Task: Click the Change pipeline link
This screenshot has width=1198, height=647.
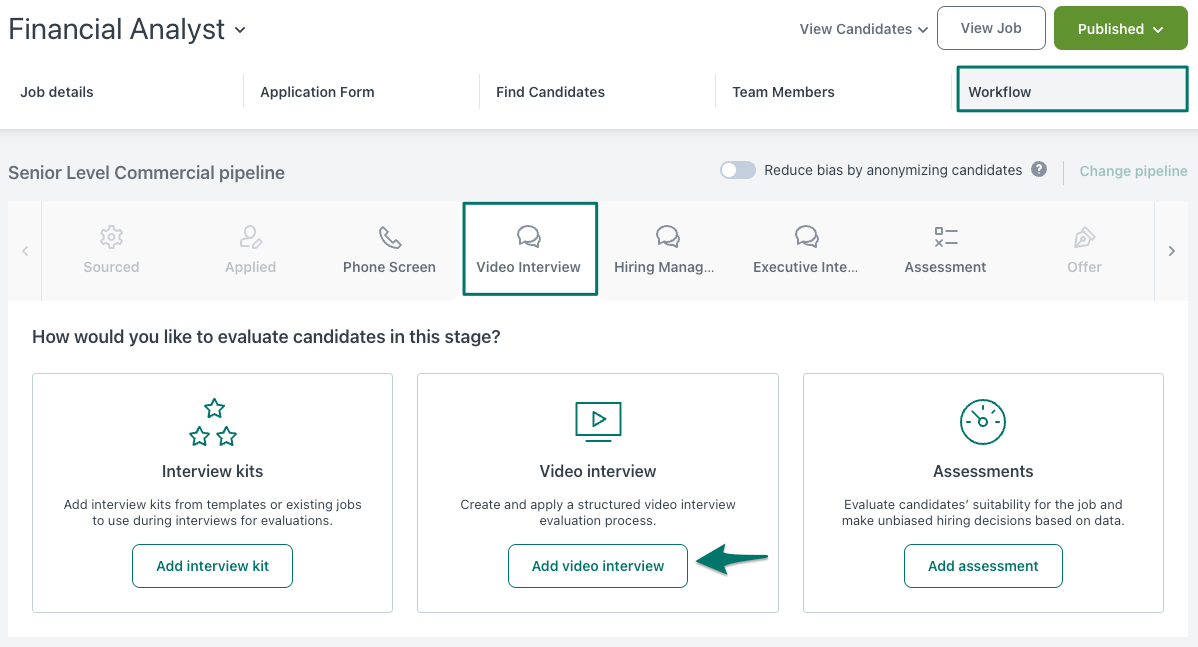Action: (x=1133, y=171)
